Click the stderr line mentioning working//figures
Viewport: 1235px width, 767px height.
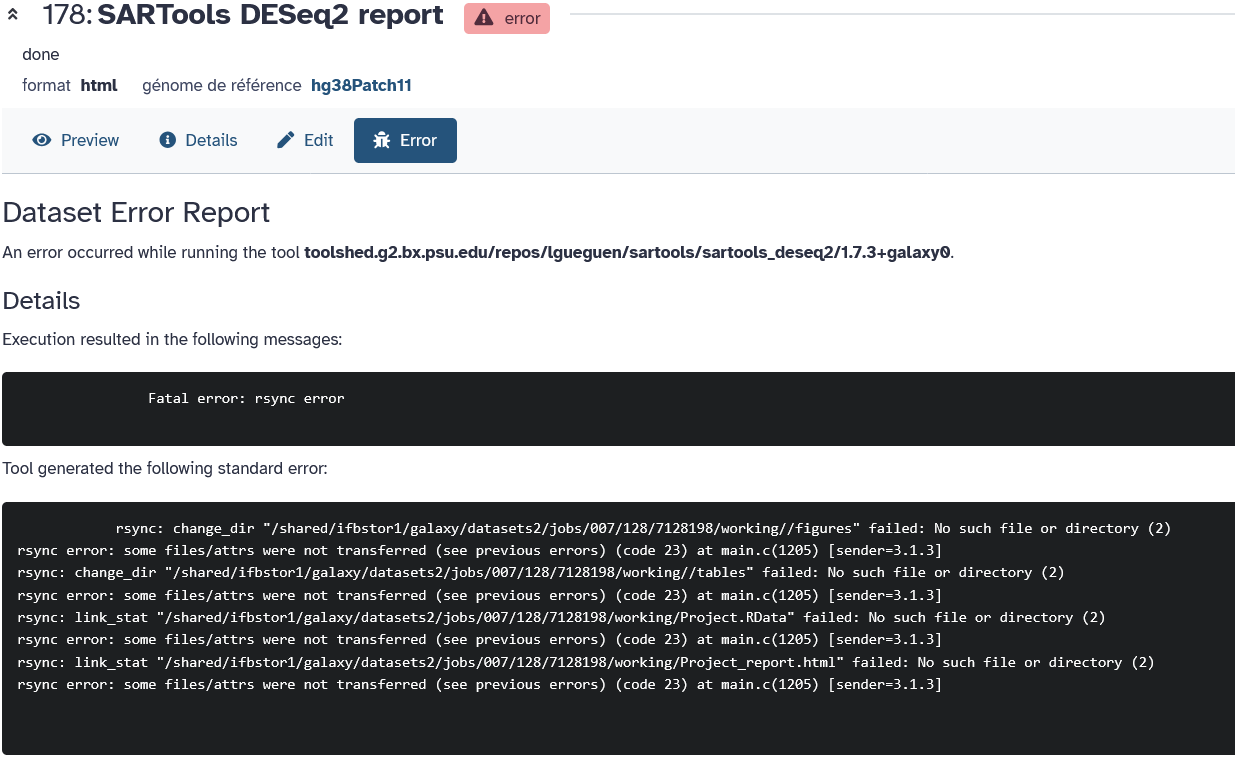click(x=642, y=528)
